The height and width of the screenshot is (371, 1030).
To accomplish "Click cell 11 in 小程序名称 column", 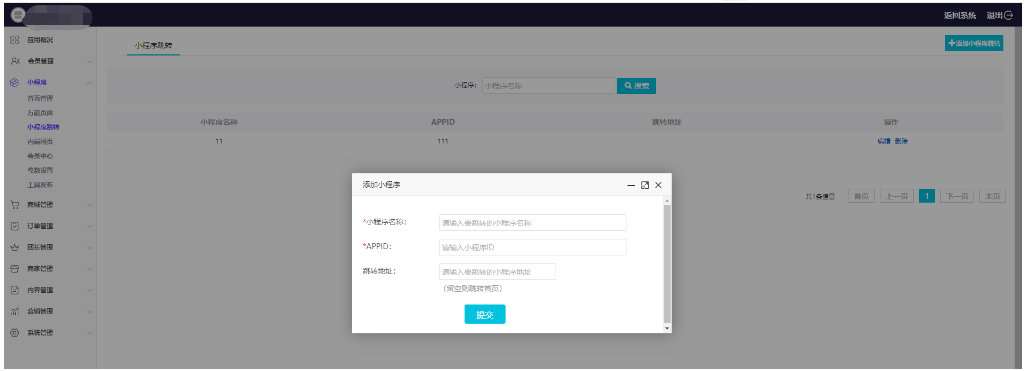I will 219,142.
